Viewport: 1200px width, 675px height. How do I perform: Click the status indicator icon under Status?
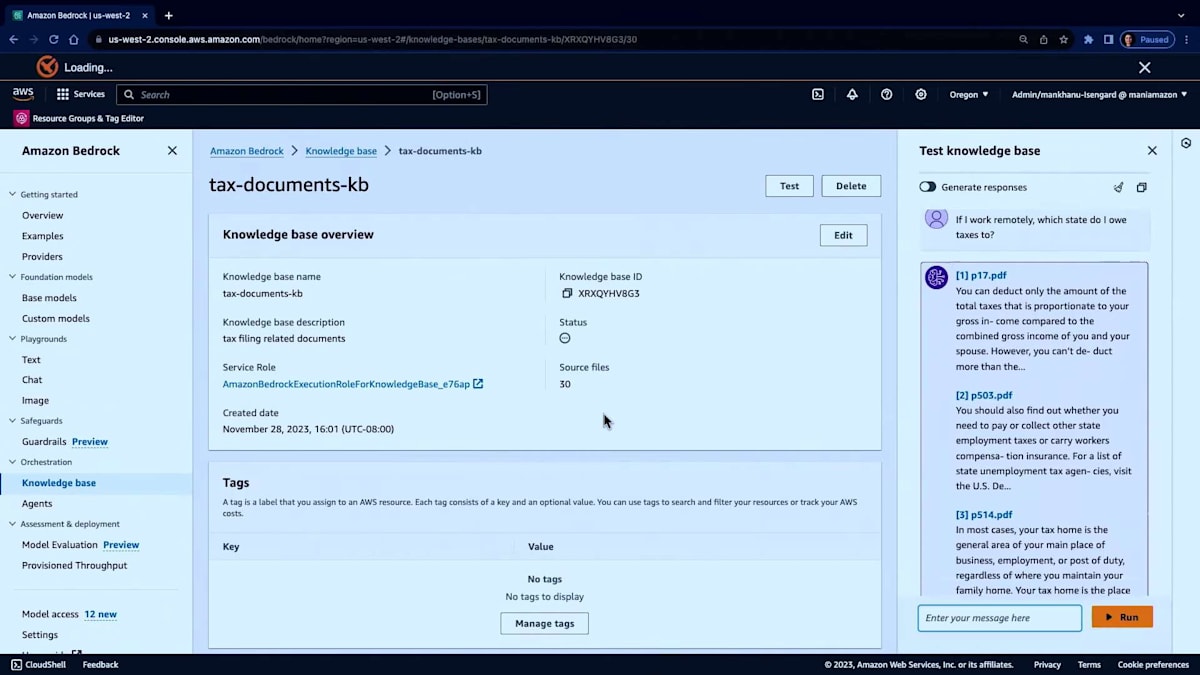(565, 338)
